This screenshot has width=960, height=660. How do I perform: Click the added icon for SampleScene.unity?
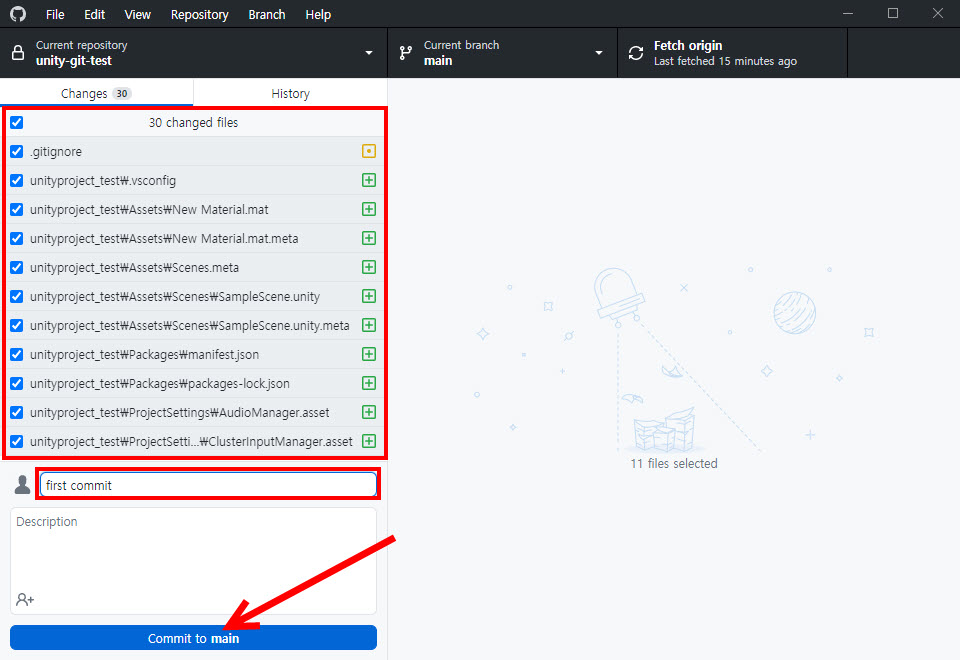click(369, 296)
